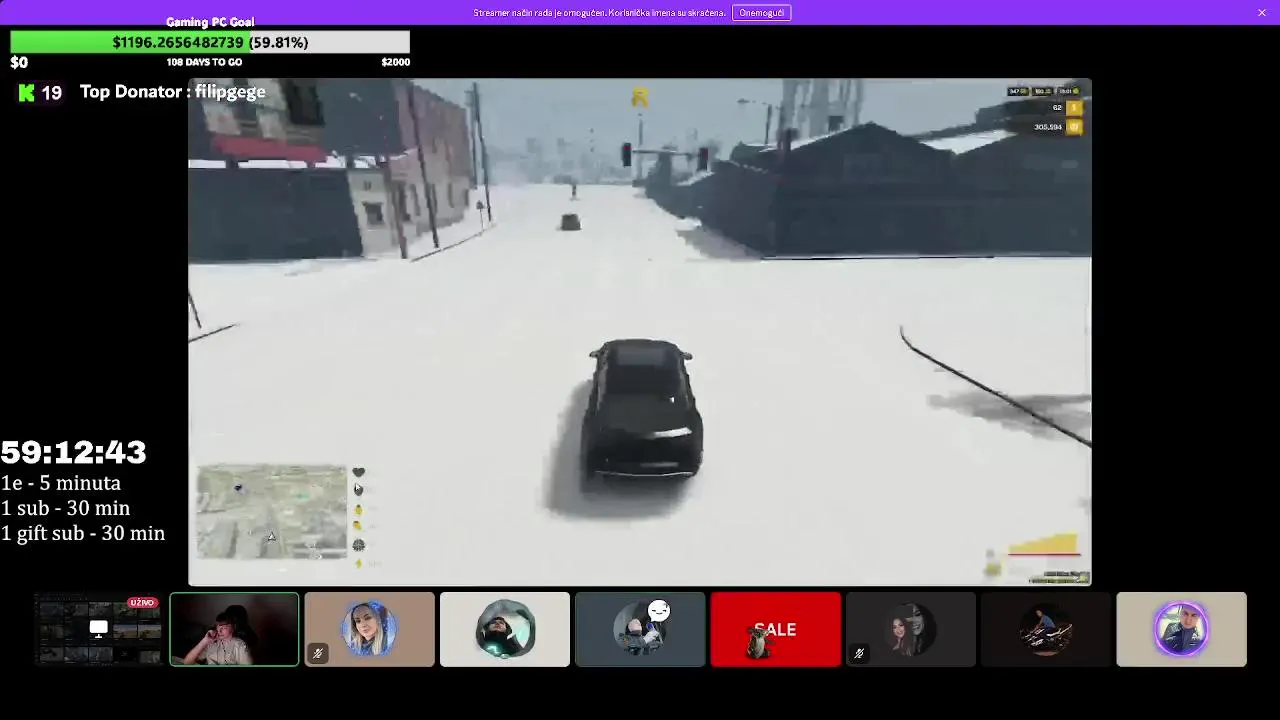The width and height of the screenshot is (1280, 720).
Task: Click the Gaming PC Goal progress bar
Action: tap(210, 42)
